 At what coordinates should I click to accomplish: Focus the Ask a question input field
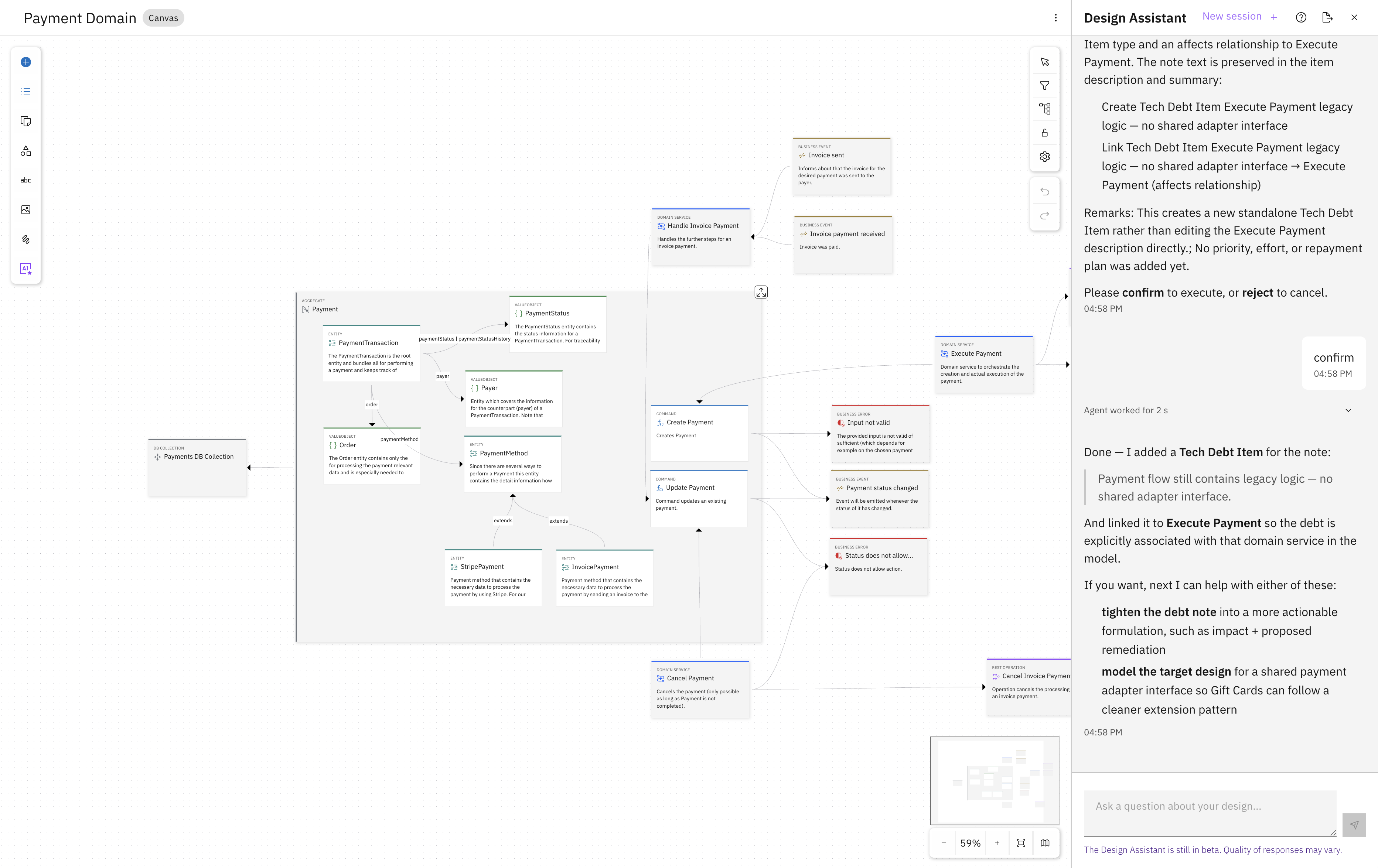click(x=1210, y=813)
